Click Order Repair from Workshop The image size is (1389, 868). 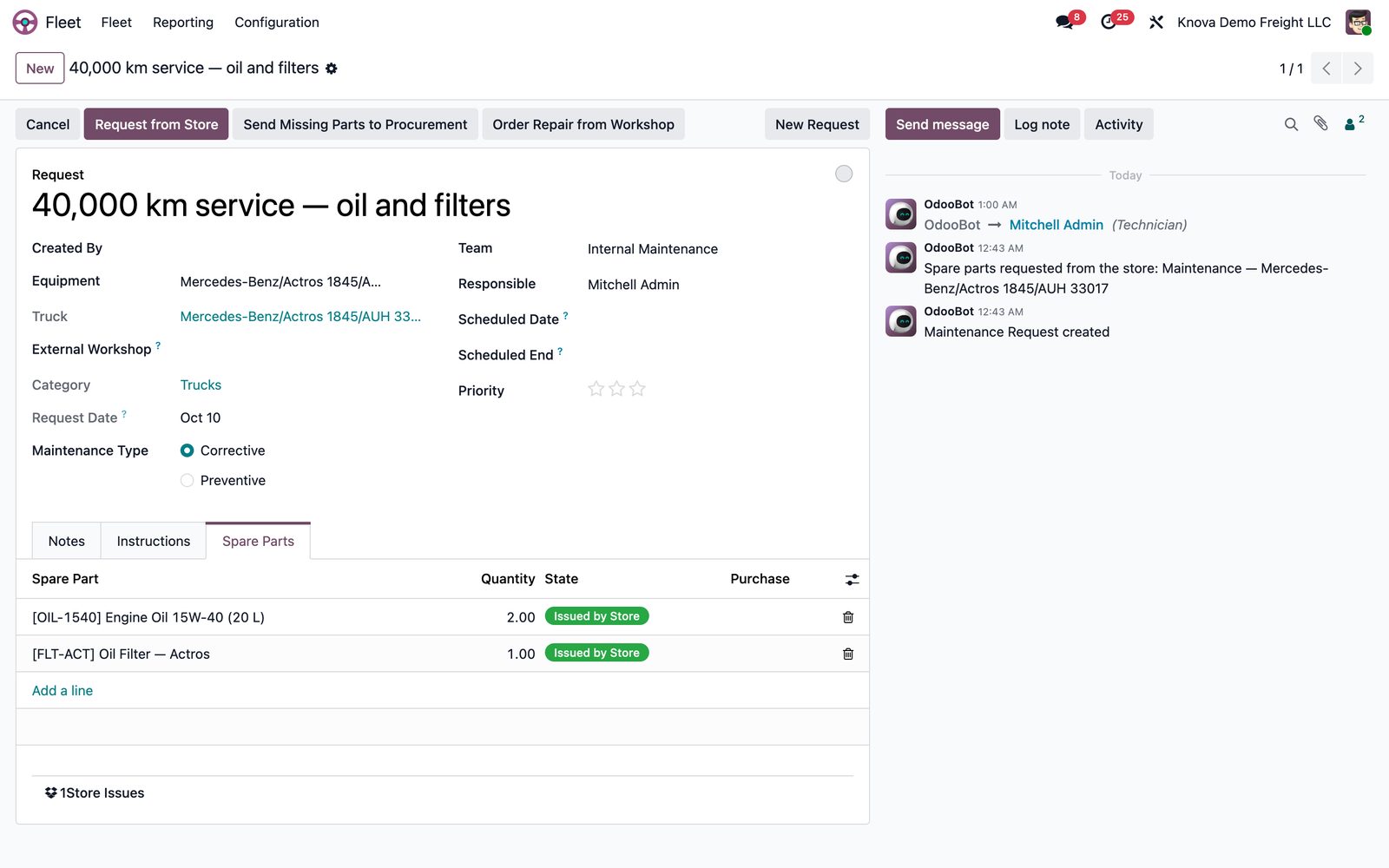(x=583, y=124)
